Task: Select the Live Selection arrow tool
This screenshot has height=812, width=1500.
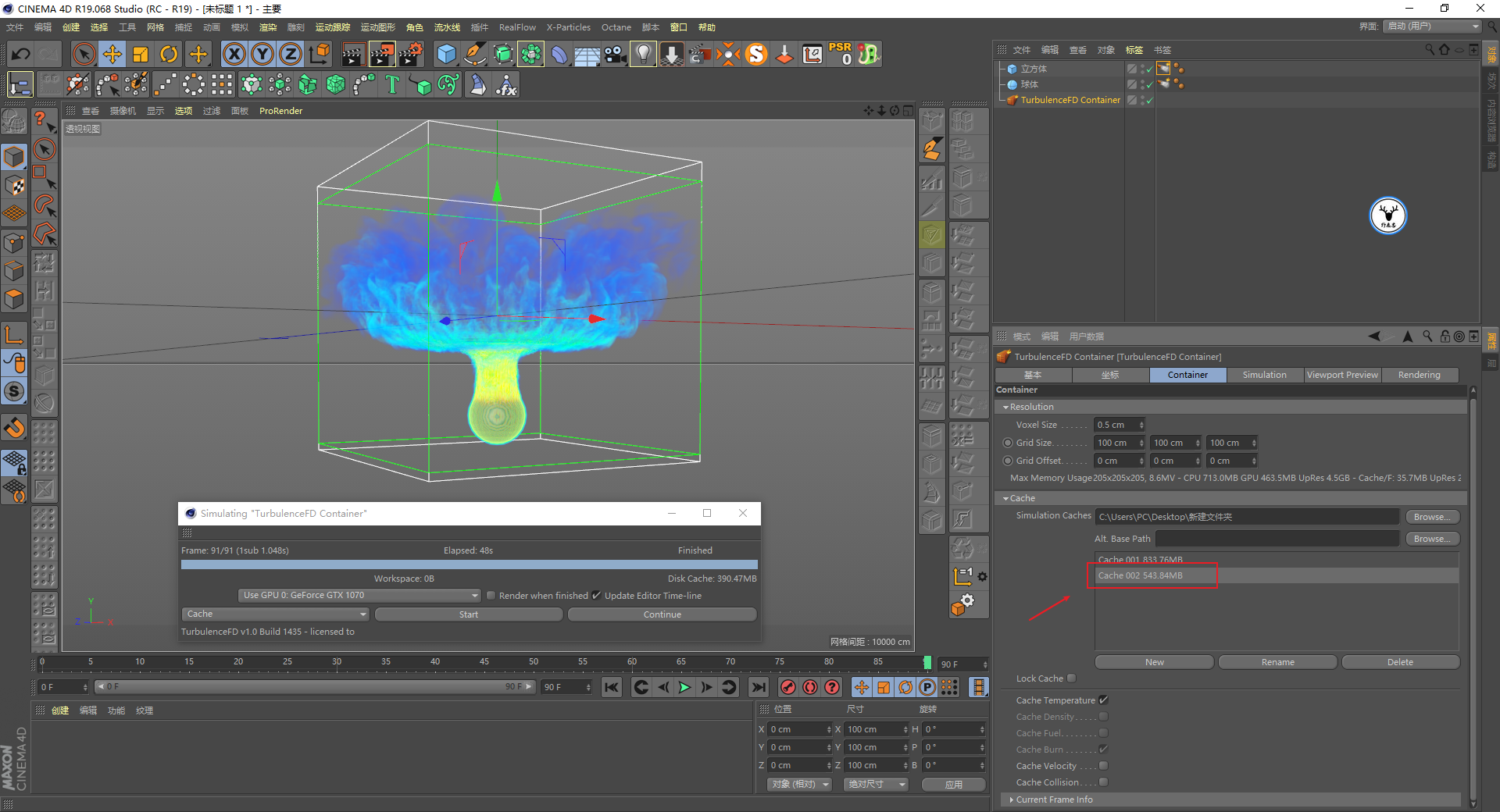Action: tap(84, 54)
